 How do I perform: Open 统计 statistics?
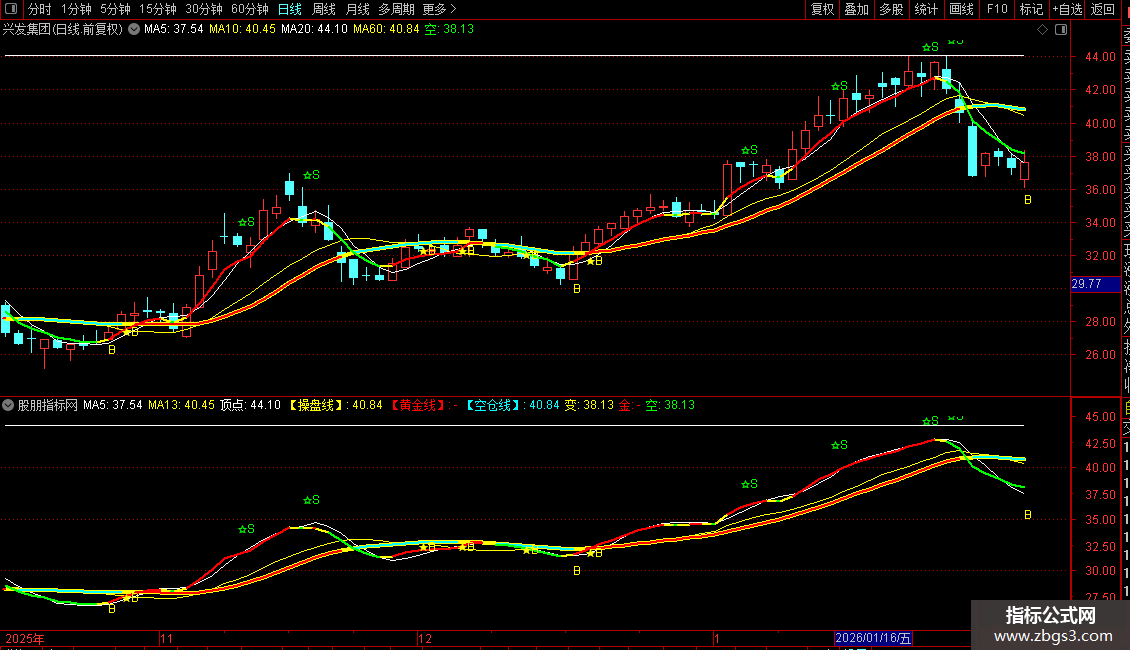926,9
